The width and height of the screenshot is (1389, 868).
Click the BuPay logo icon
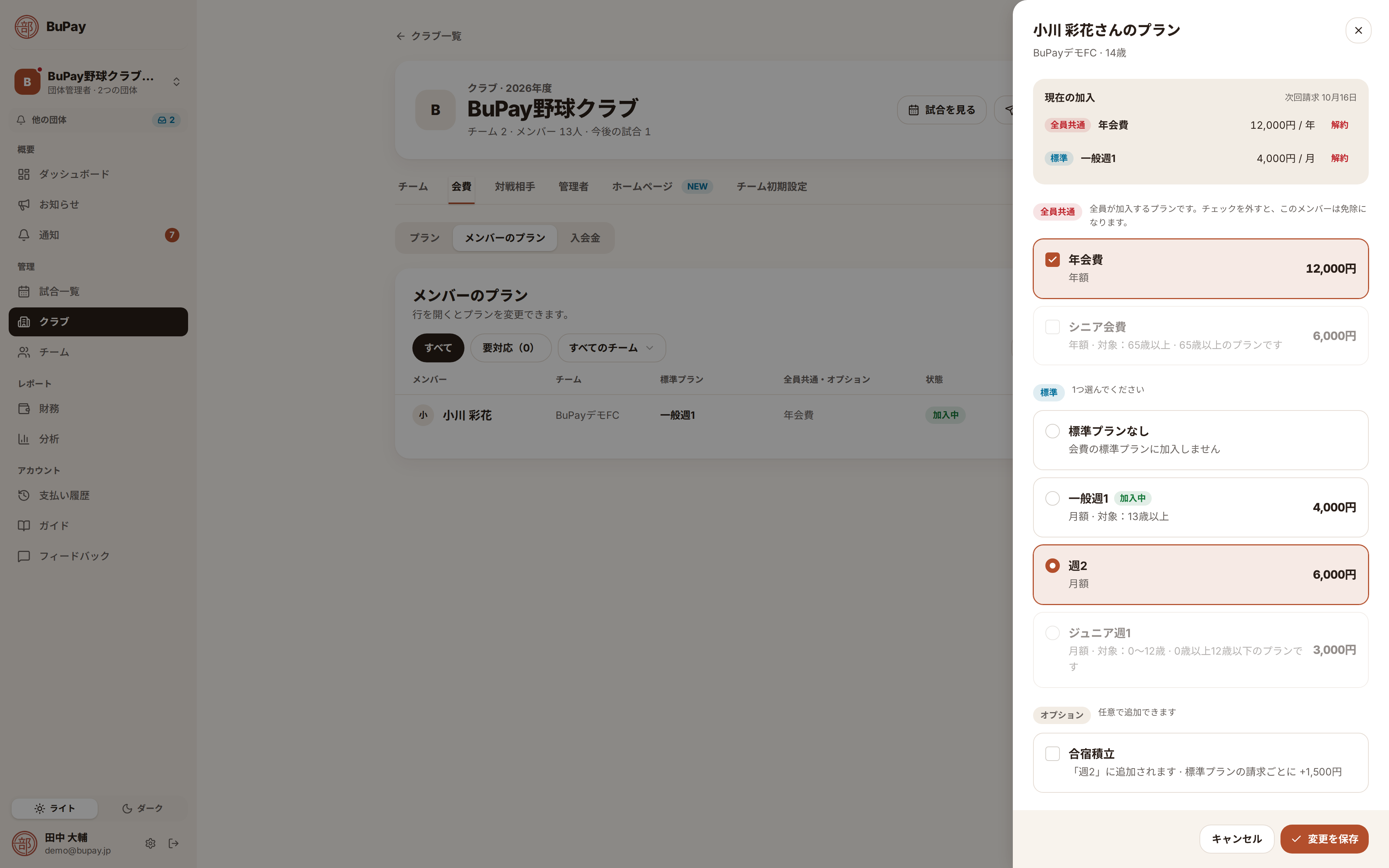click(x=26, y=27)
